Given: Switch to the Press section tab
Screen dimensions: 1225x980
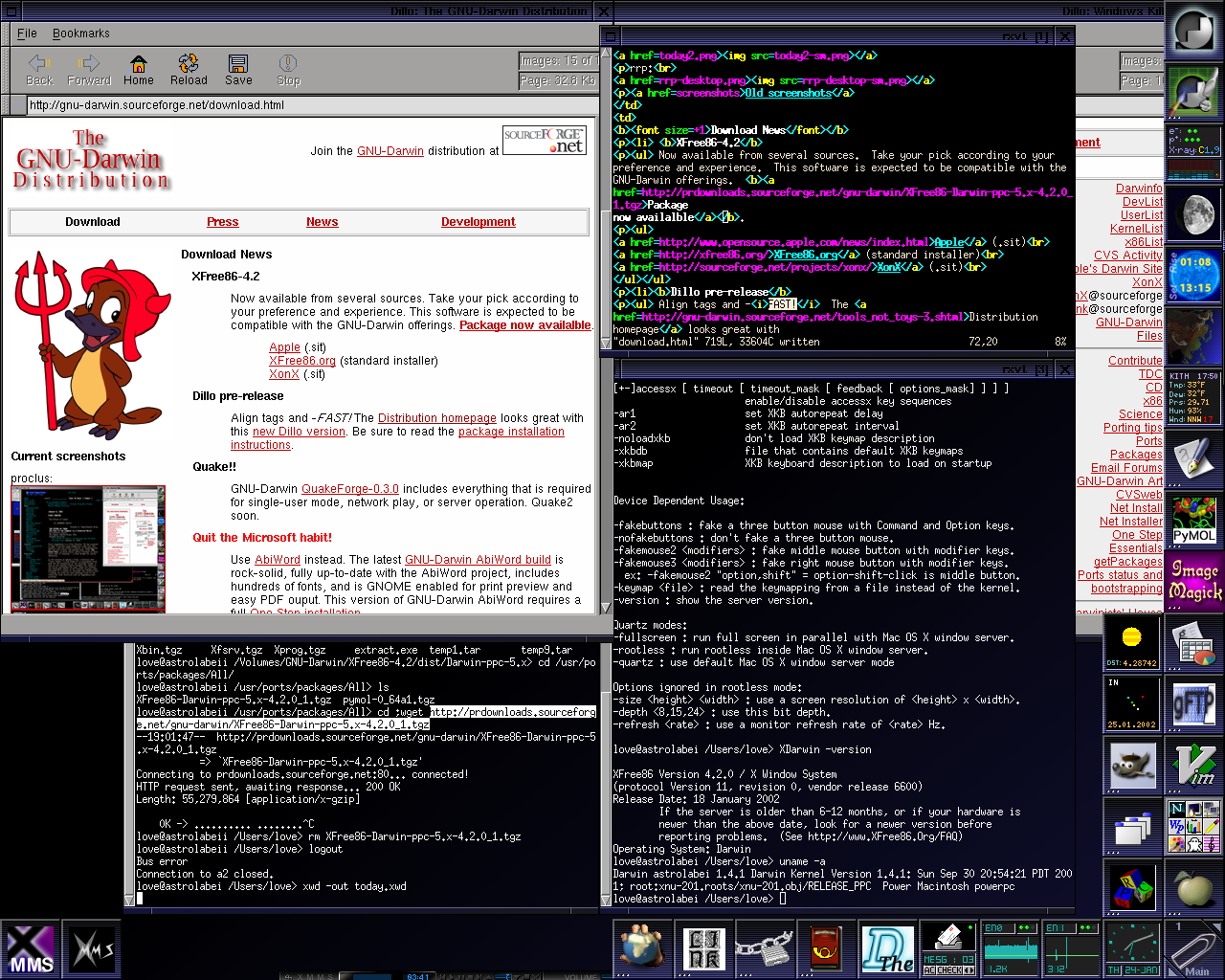Looking at the screenshot, I should pos(222,222).
